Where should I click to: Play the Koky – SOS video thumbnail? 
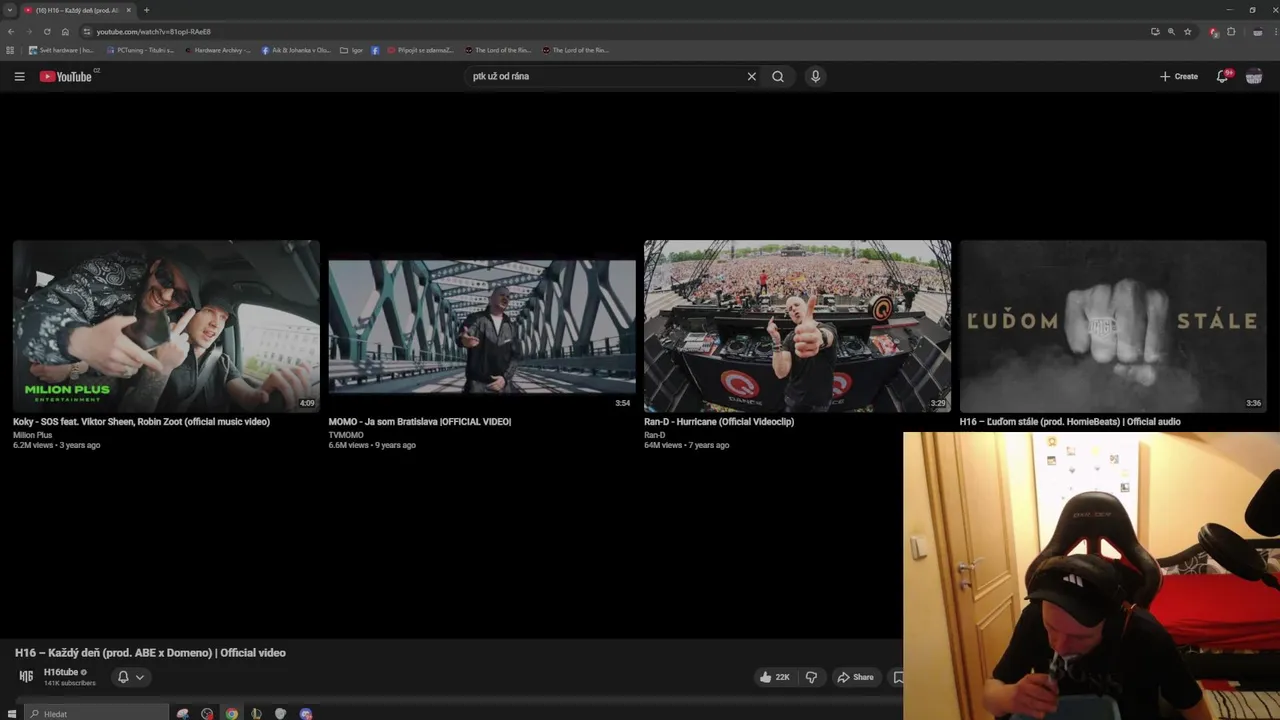(x=166, y=326)
